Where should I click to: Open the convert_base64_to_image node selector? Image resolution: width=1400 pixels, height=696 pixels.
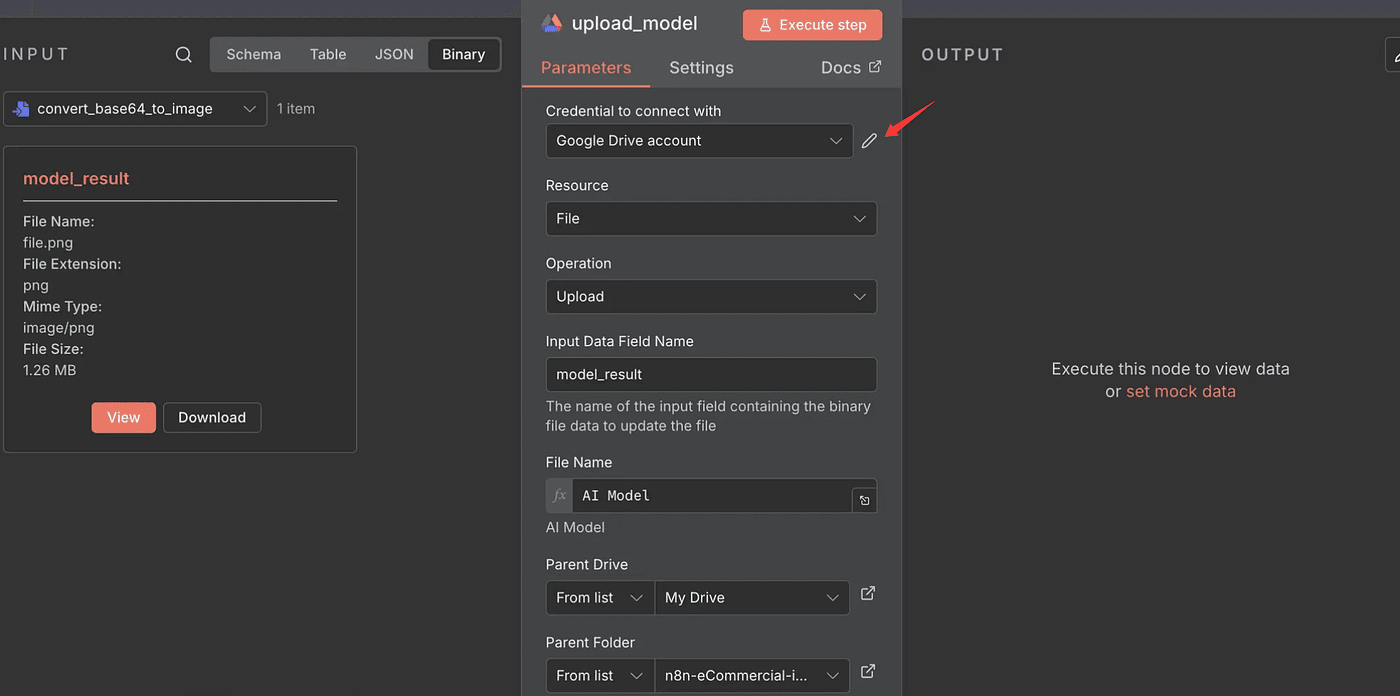pyautogui.click(x=135, y=109)
